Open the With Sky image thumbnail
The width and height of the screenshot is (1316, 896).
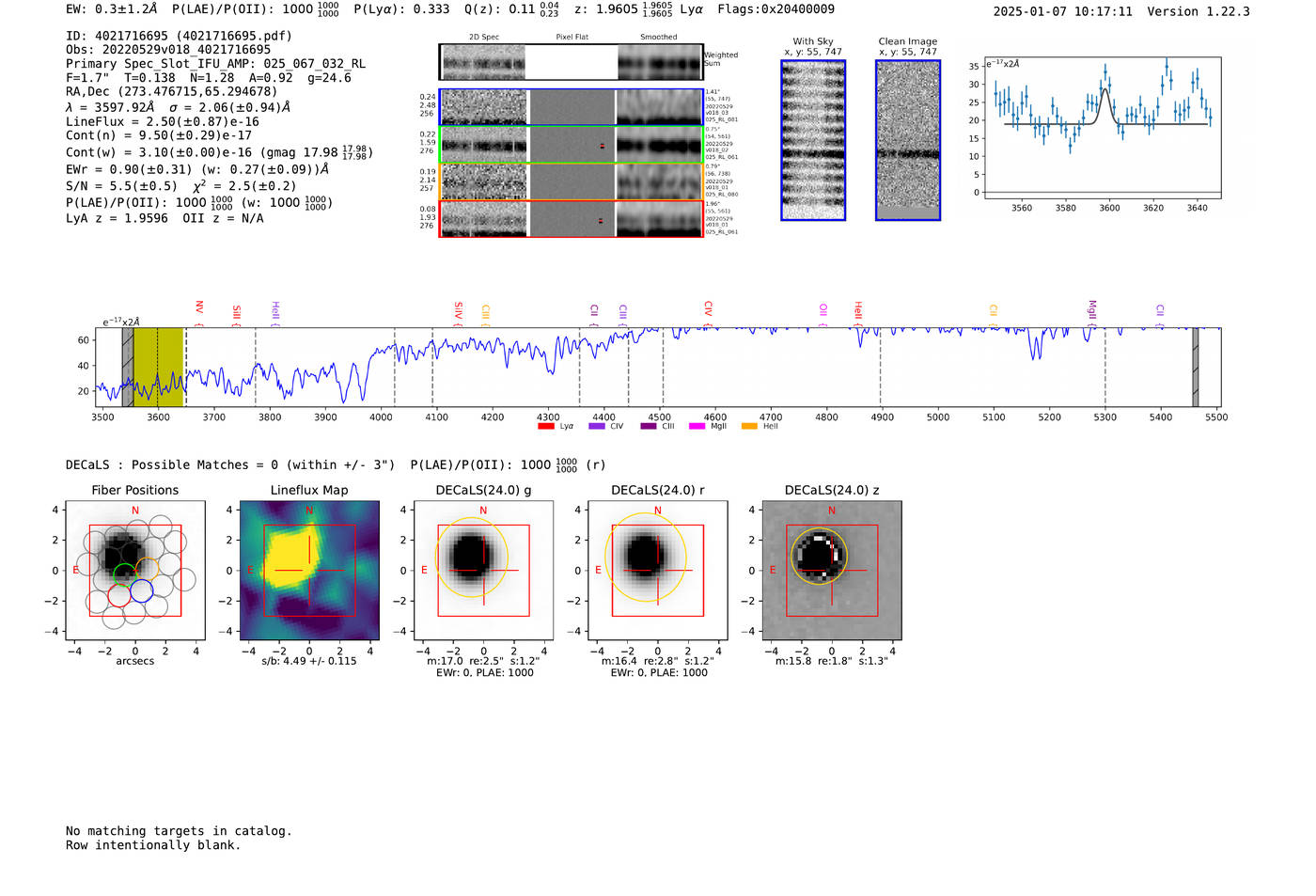(813, 140)
